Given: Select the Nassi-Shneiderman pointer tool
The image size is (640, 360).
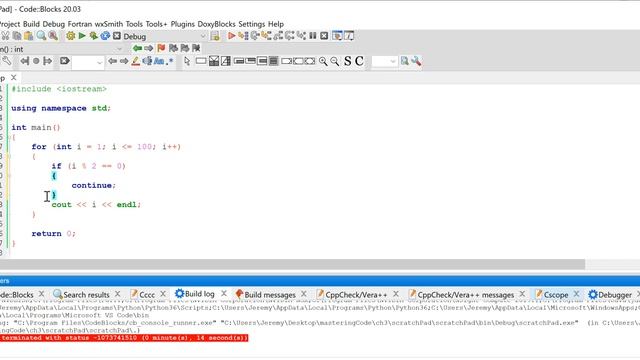Looking at the screenshot, I should pos(187,61).
